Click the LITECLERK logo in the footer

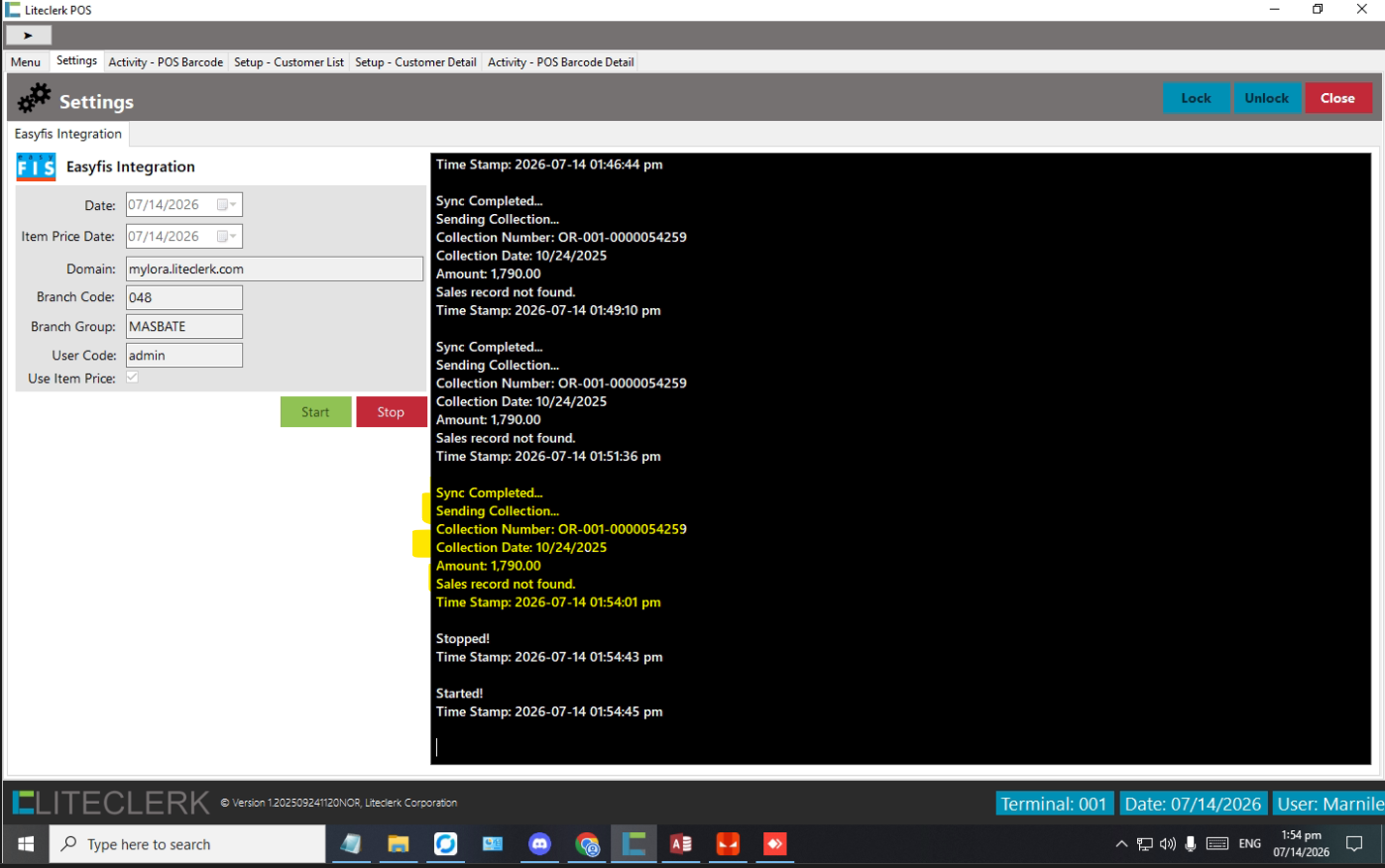pos(111,803)
